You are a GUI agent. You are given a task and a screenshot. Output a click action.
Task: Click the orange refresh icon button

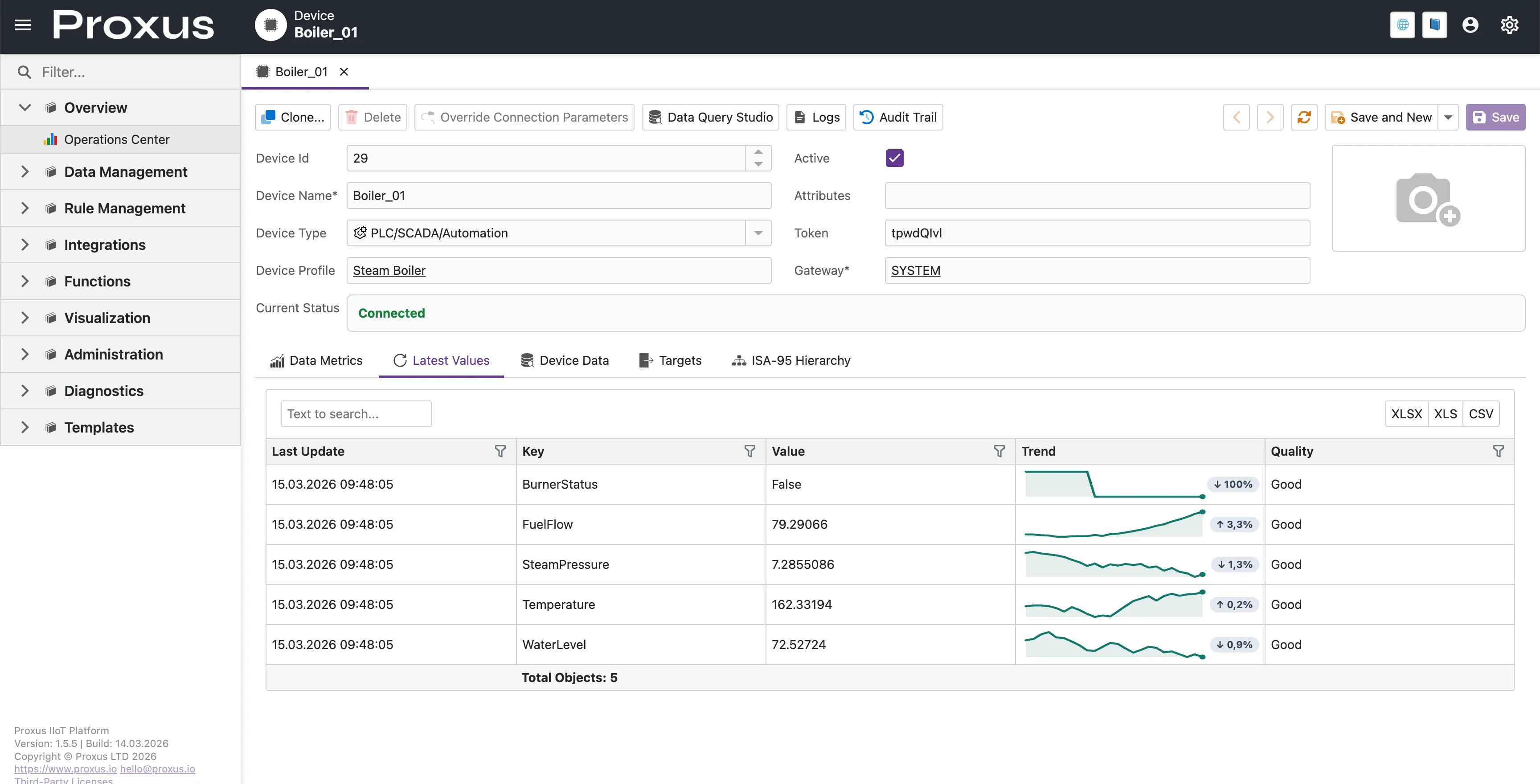coord(1304,117)
